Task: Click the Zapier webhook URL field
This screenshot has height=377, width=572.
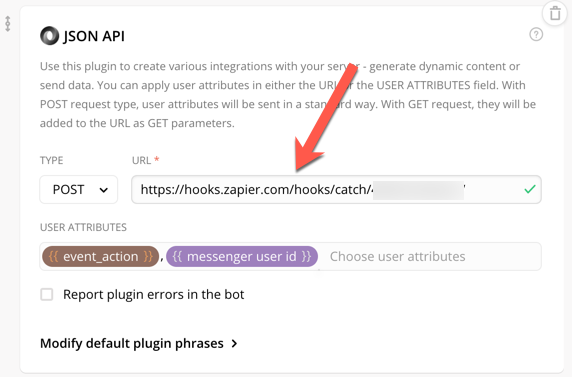Action: tap(336, 189)
